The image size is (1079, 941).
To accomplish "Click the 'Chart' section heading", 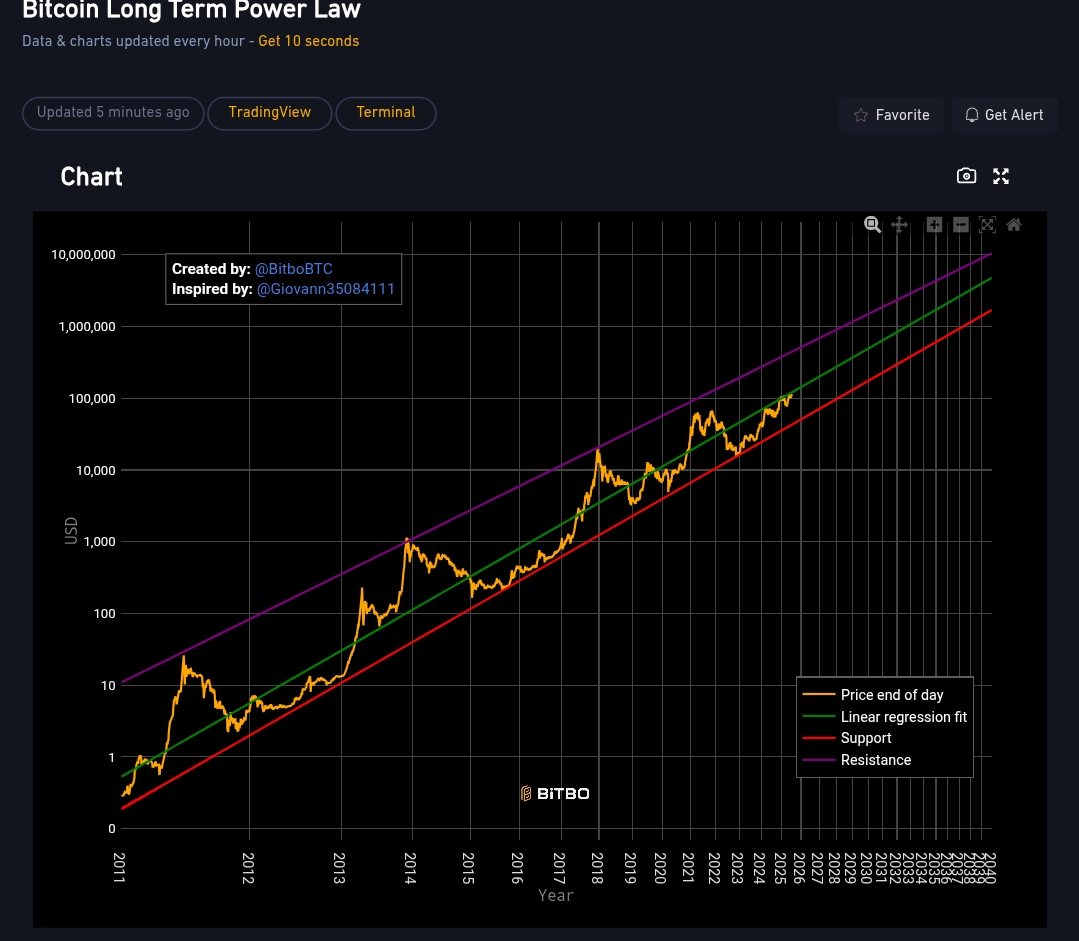I will (92, 177).
